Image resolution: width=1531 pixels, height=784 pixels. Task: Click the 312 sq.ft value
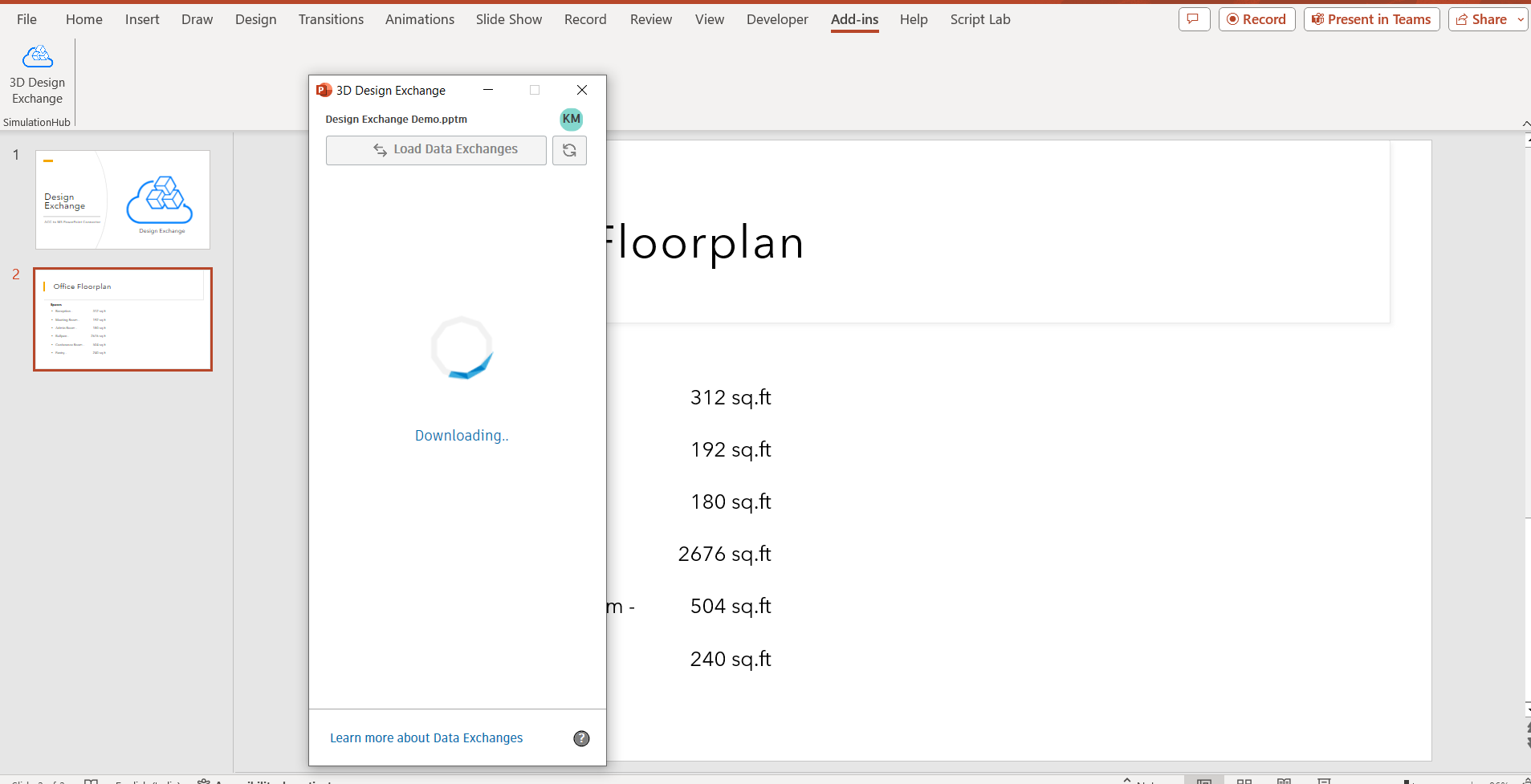click(x=731, y=397)
